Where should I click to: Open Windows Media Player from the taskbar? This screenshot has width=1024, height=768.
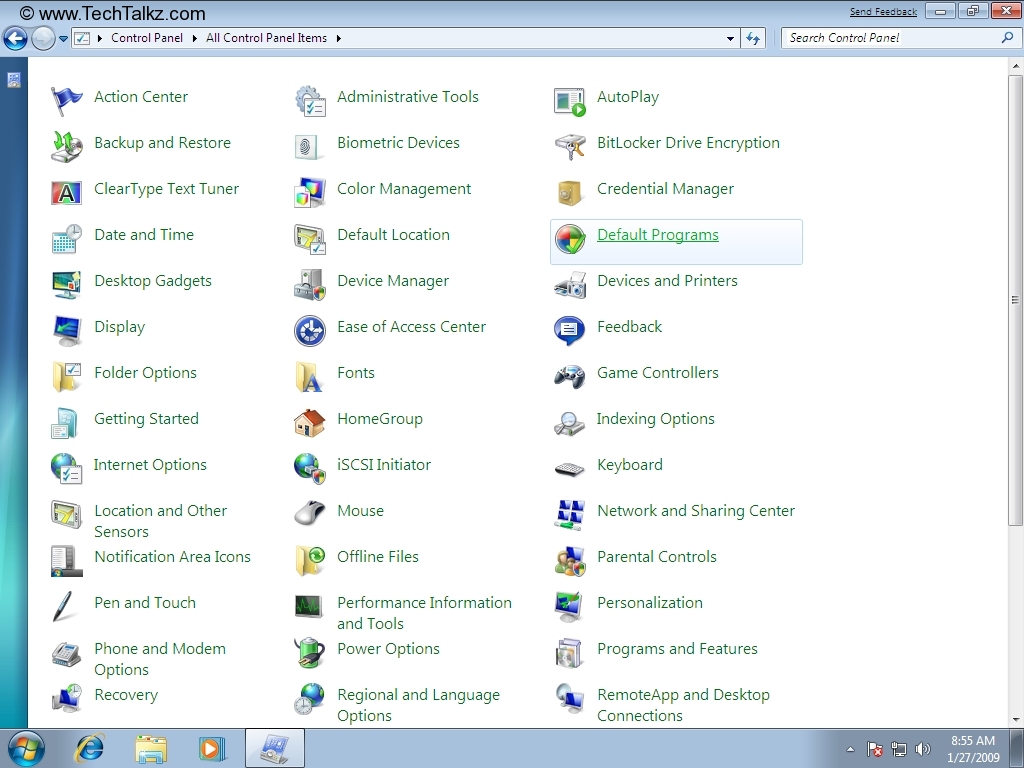point(212,748)
